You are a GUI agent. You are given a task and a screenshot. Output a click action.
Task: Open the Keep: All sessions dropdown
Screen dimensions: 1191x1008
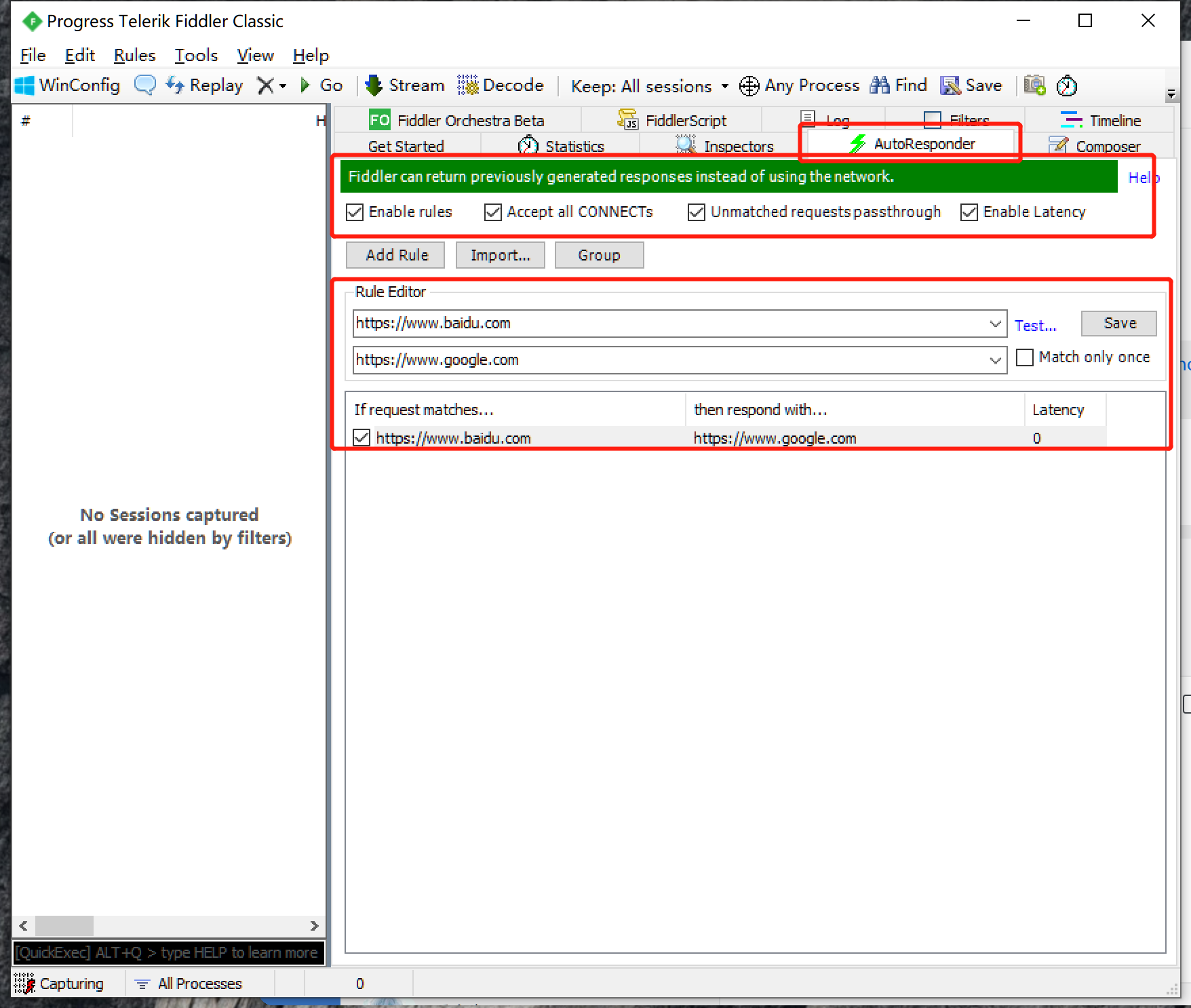(650, 86)
